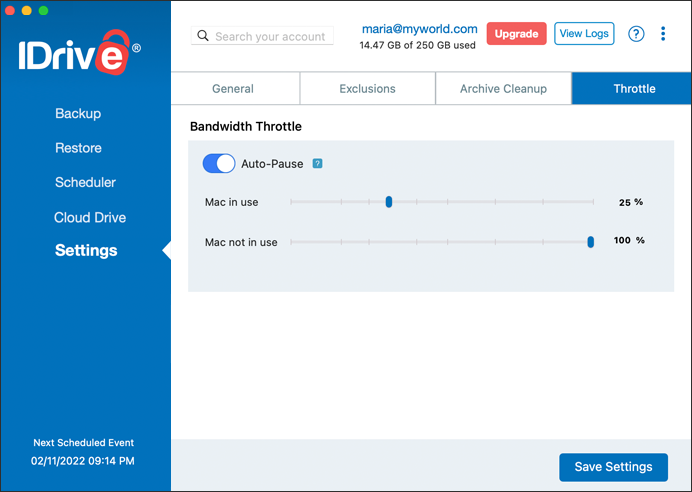The height and width of the screenshot is (492, 692).
Task: Switch to the General tab
Action: 235,89
